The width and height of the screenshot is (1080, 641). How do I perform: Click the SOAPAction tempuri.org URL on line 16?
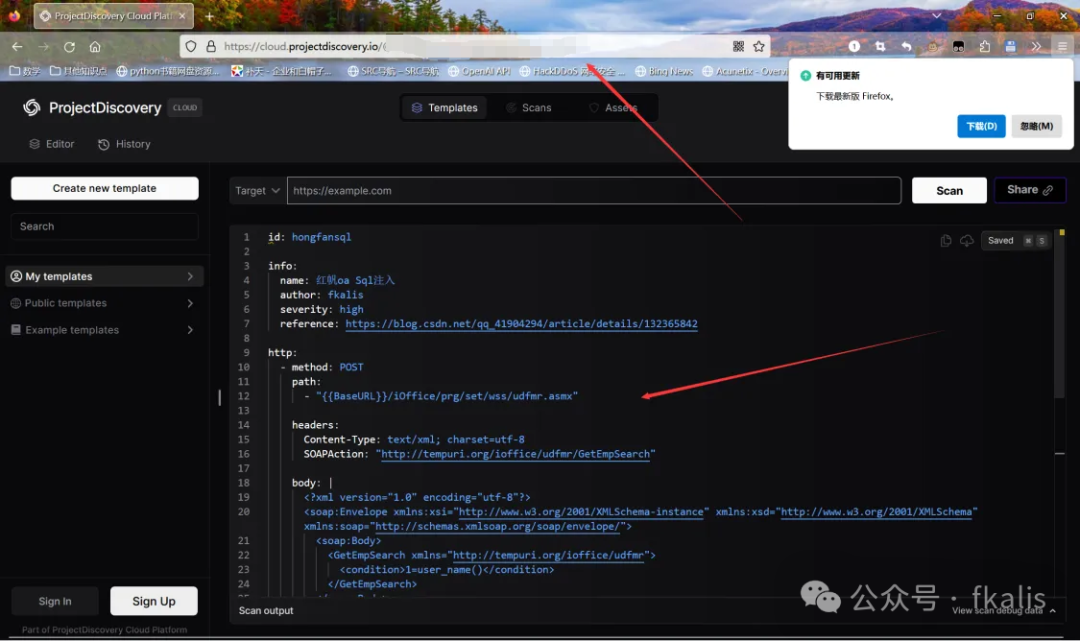(515, 454)
